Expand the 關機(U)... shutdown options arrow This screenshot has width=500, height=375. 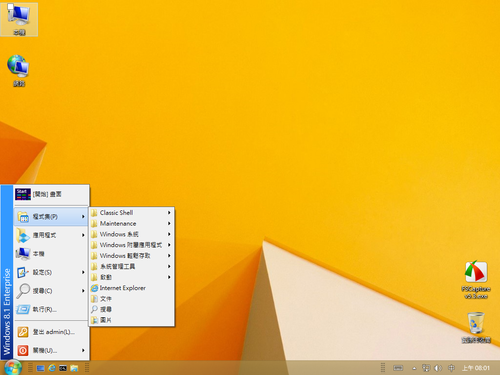point(83,350)
